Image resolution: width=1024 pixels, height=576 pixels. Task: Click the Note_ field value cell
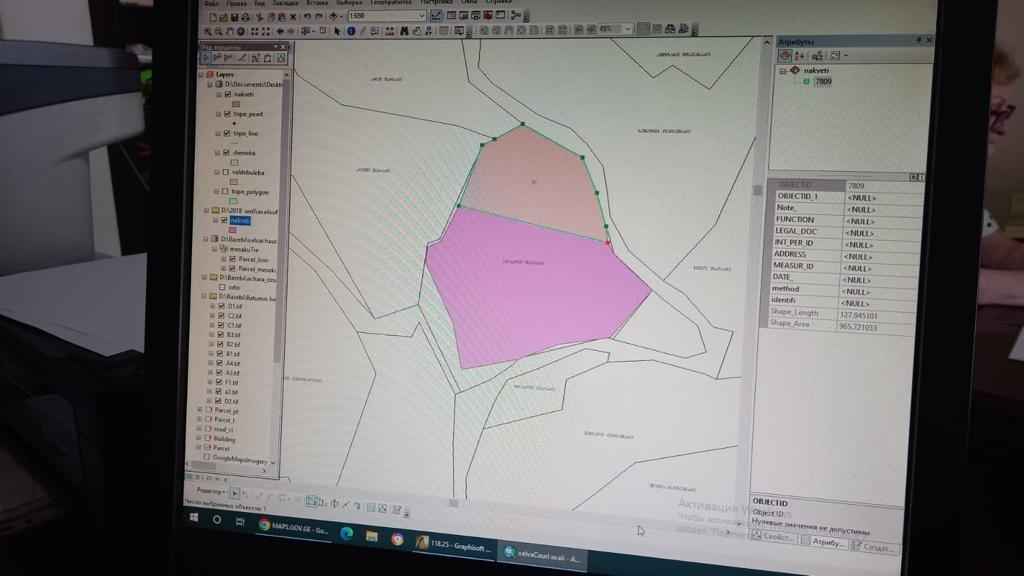tap(884, 210)
